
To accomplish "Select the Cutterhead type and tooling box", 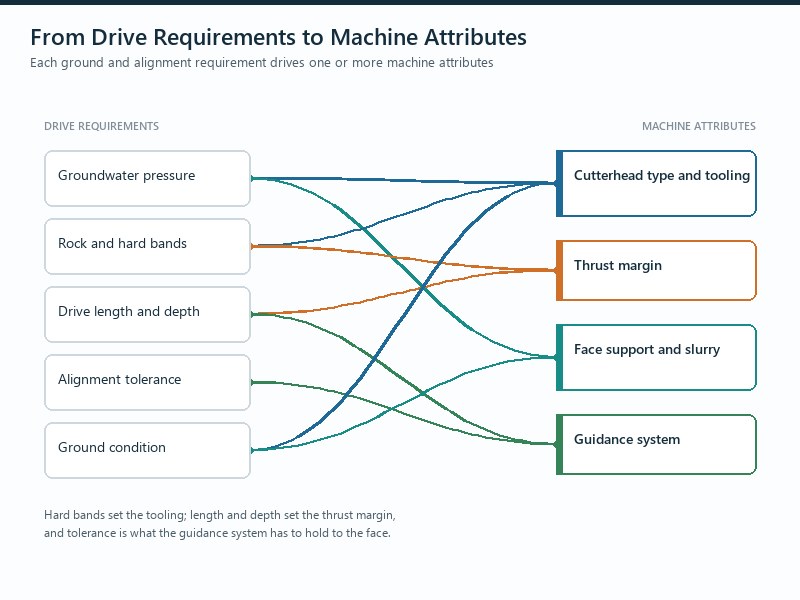I will pyautogui.click(x=656, y=183).
